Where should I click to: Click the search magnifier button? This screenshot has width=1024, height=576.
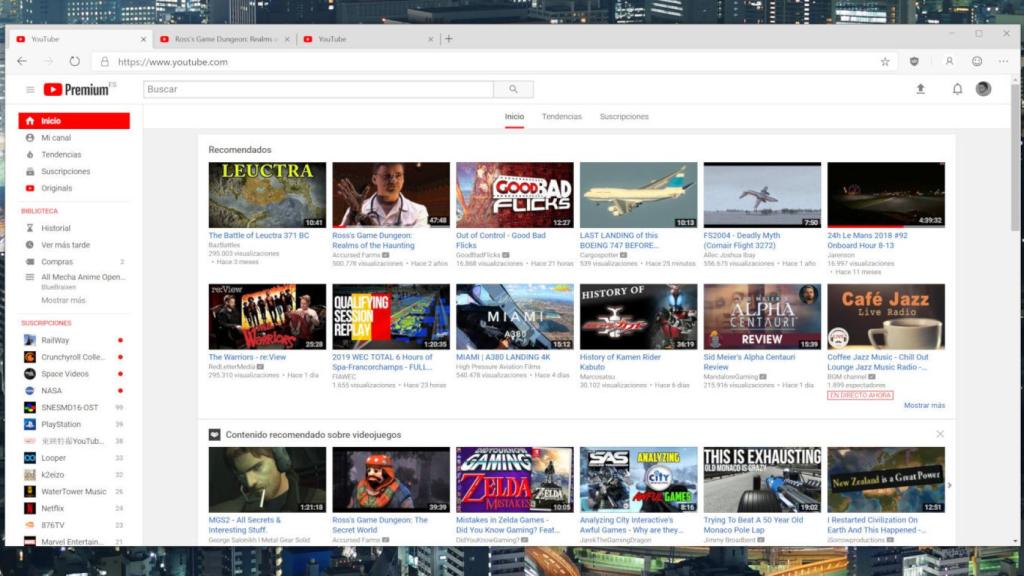513,89
